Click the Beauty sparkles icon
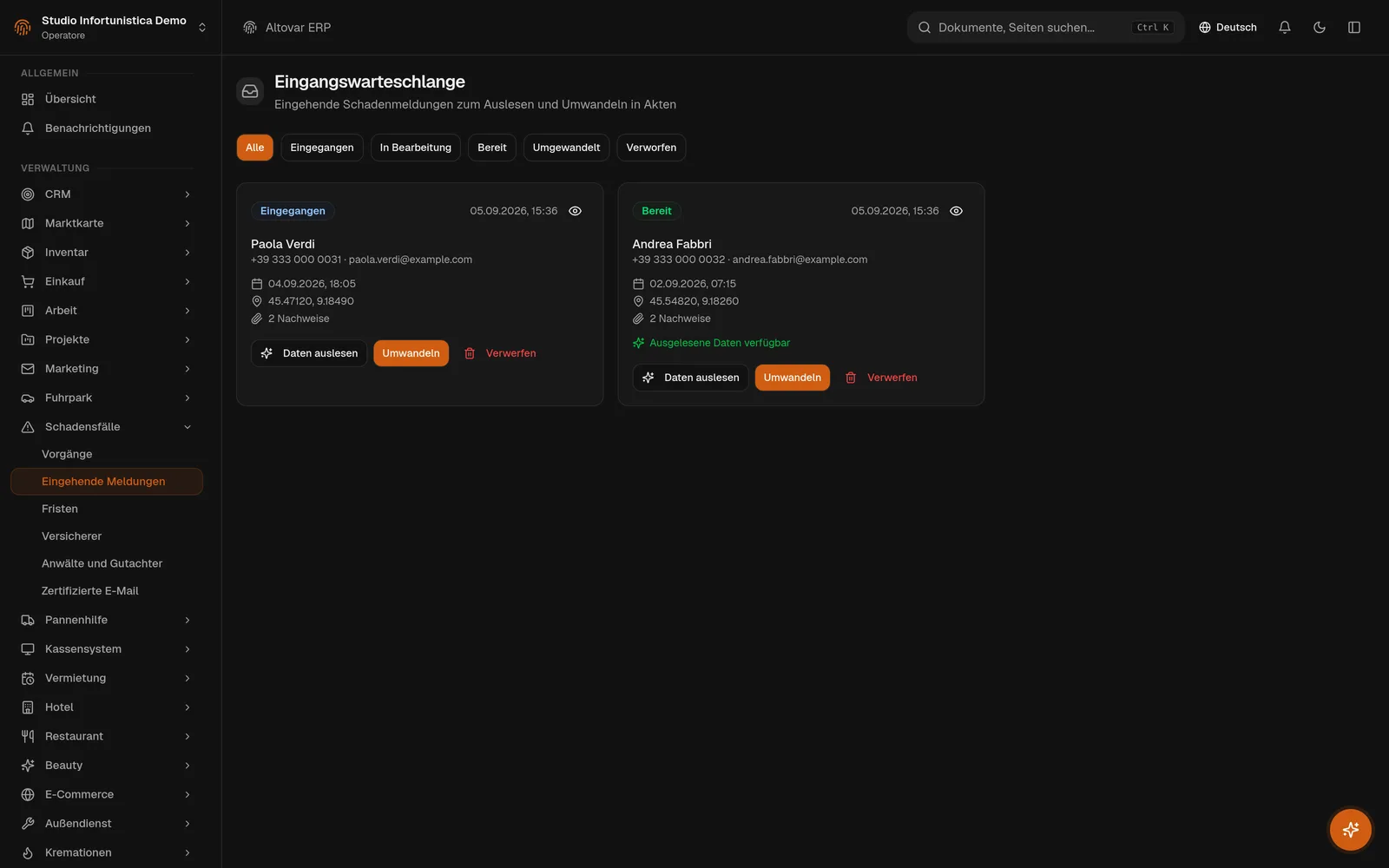 [x=28, y=766]
